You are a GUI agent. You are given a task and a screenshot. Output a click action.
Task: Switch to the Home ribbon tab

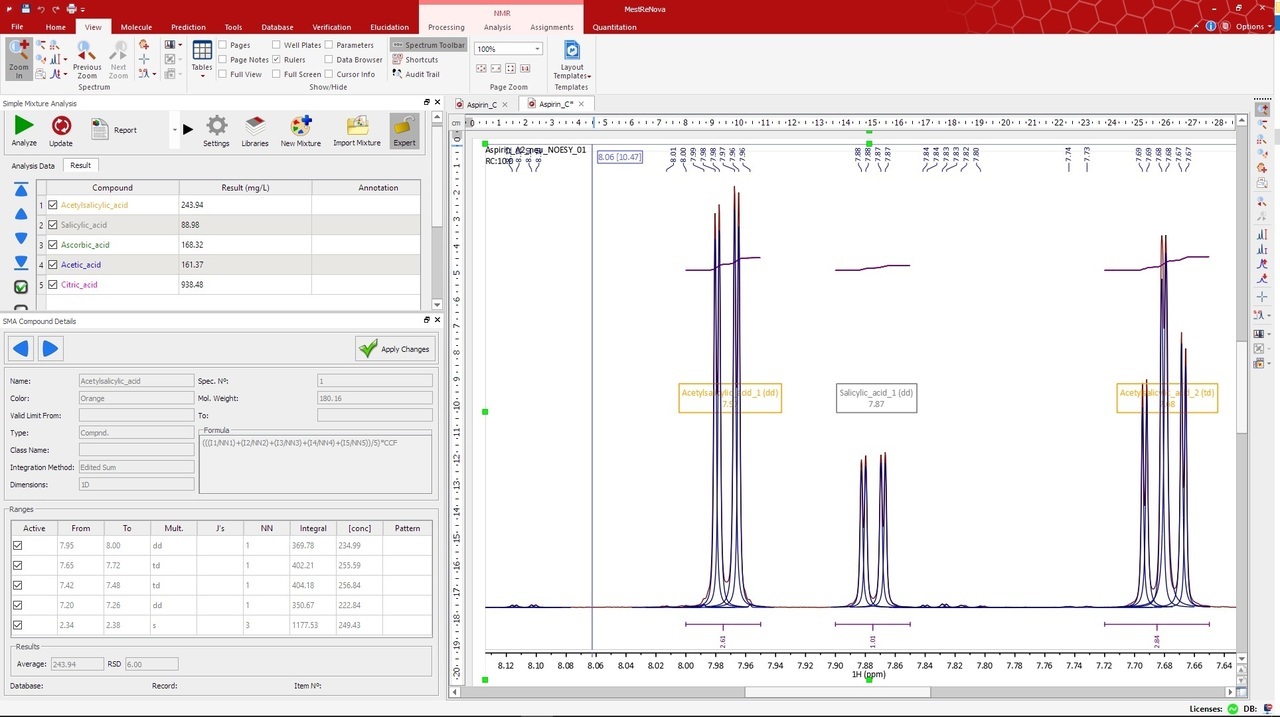click(56, 27)
